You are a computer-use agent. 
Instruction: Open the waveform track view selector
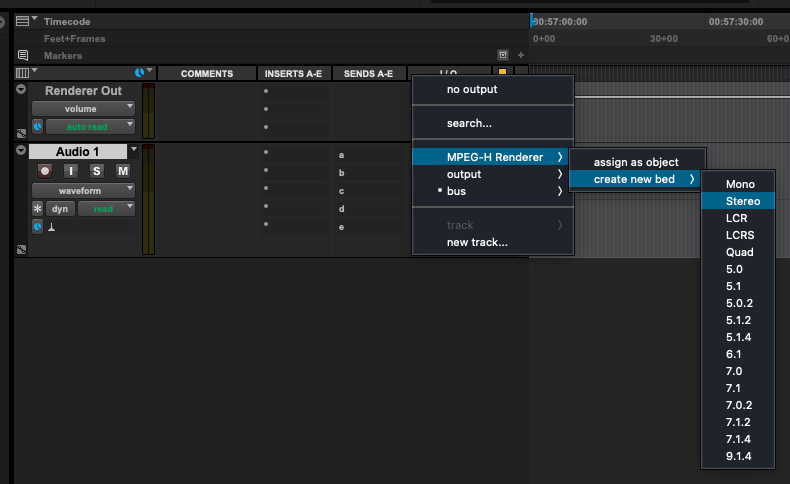(x=83, y=191)
